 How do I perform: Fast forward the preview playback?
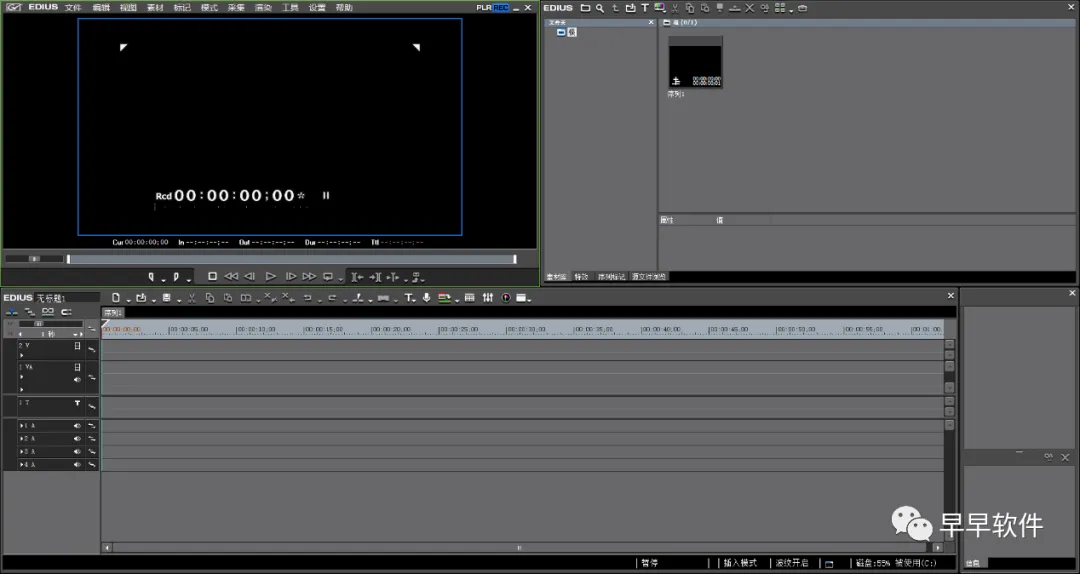pos(309,276)
